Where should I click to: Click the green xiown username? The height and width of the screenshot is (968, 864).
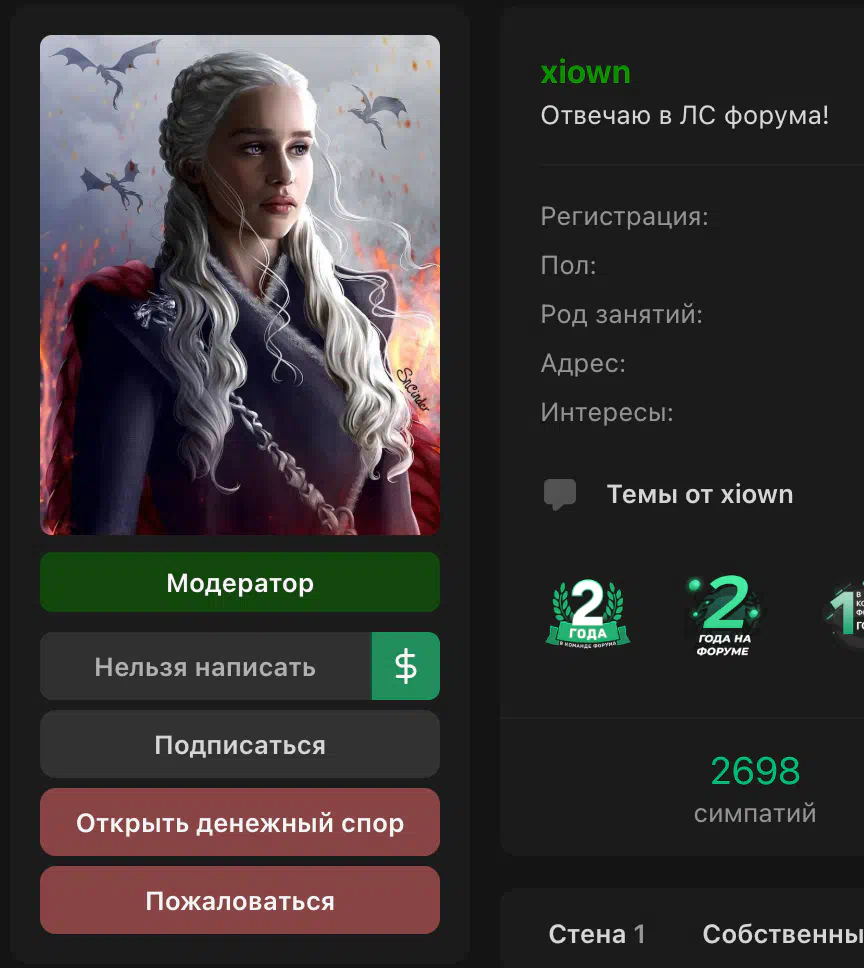586,72
